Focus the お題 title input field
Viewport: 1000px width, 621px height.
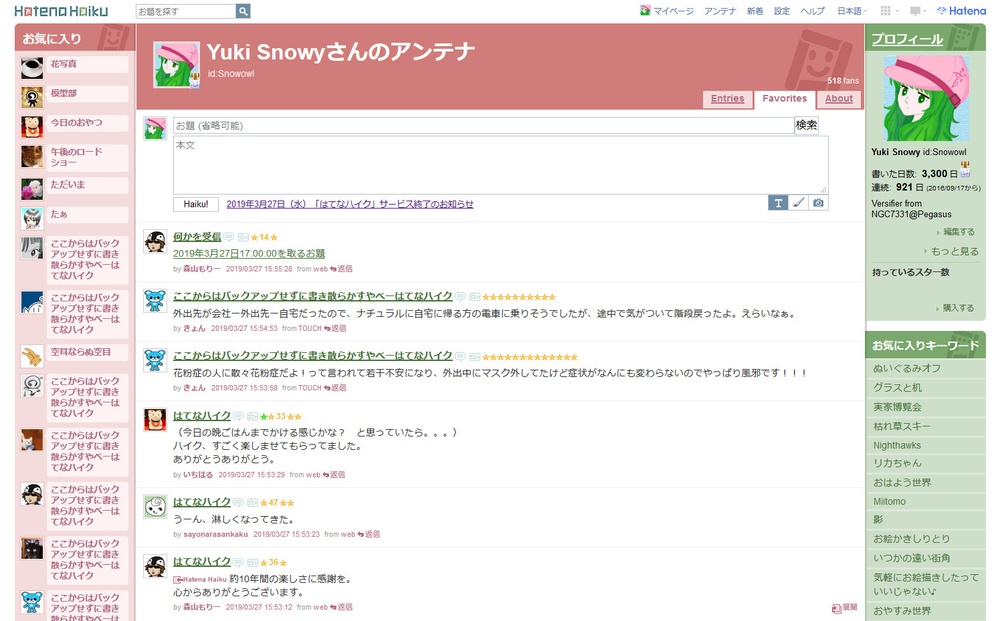pyautogui.click(x=483, y=126)
